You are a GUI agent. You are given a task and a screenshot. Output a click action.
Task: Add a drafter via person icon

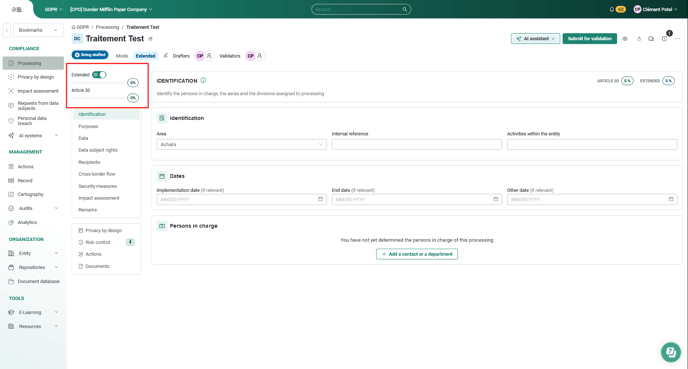click(x=209, y=56)
